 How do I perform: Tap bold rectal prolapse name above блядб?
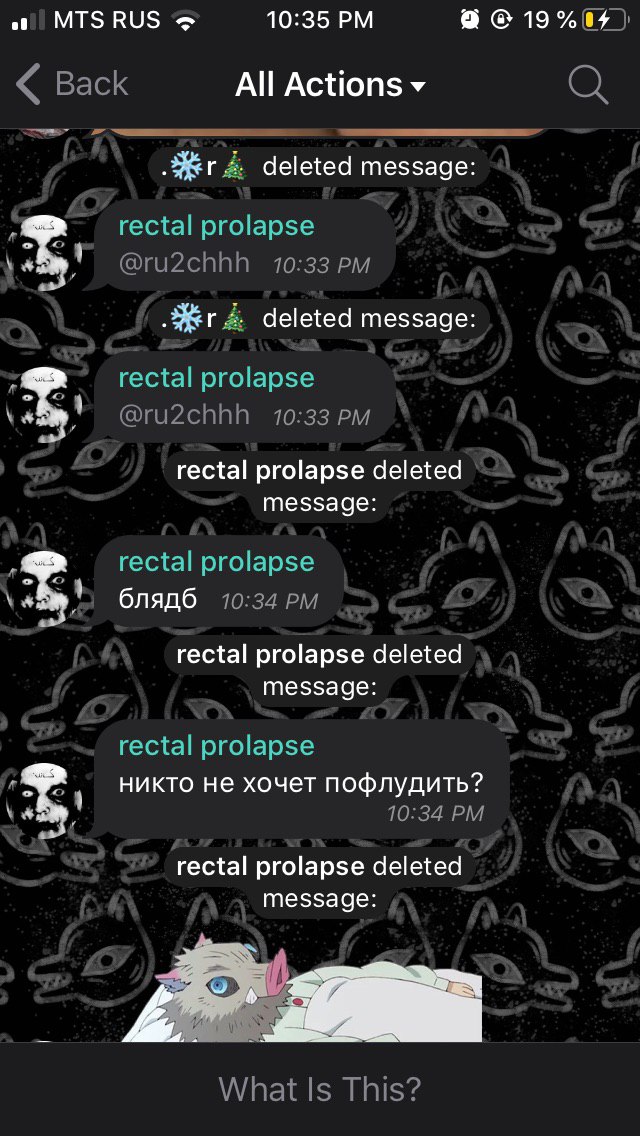tap(270, 470)
